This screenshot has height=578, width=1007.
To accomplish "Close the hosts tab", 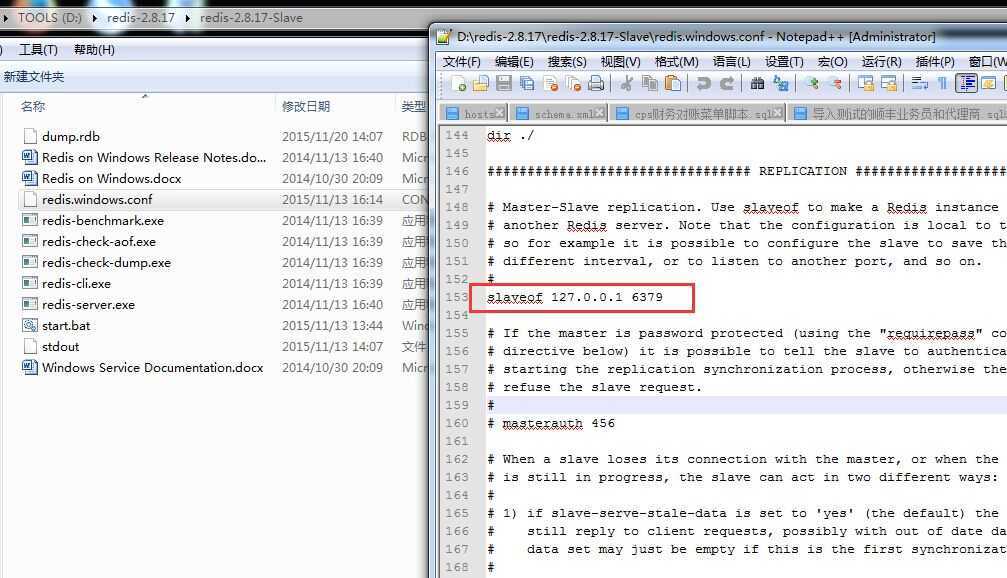I will click(x=500, y=112).
